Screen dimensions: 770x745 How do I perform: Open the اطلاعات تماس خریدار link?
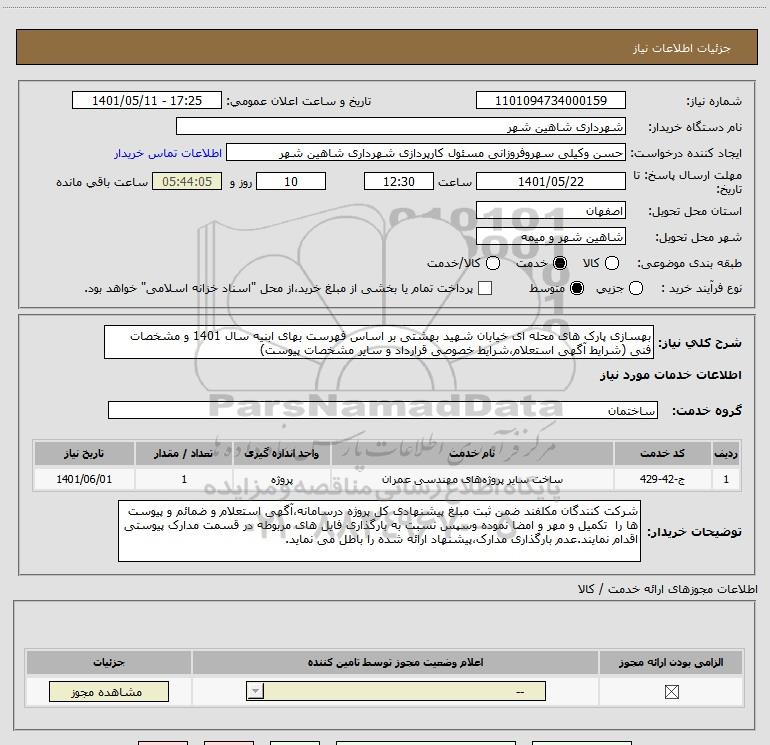[x=168, y=153]
